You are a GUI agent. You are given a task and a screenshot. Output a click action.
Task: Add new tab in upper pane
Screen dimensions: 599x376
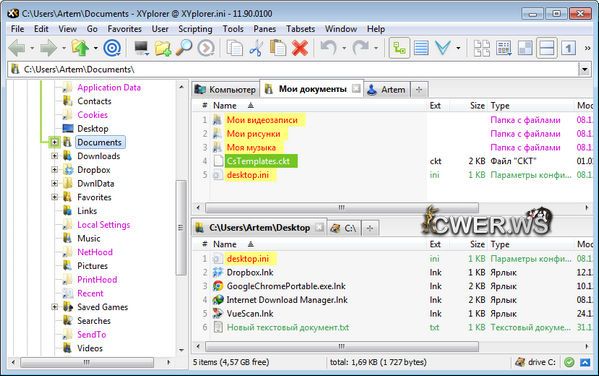pos(419,90)
